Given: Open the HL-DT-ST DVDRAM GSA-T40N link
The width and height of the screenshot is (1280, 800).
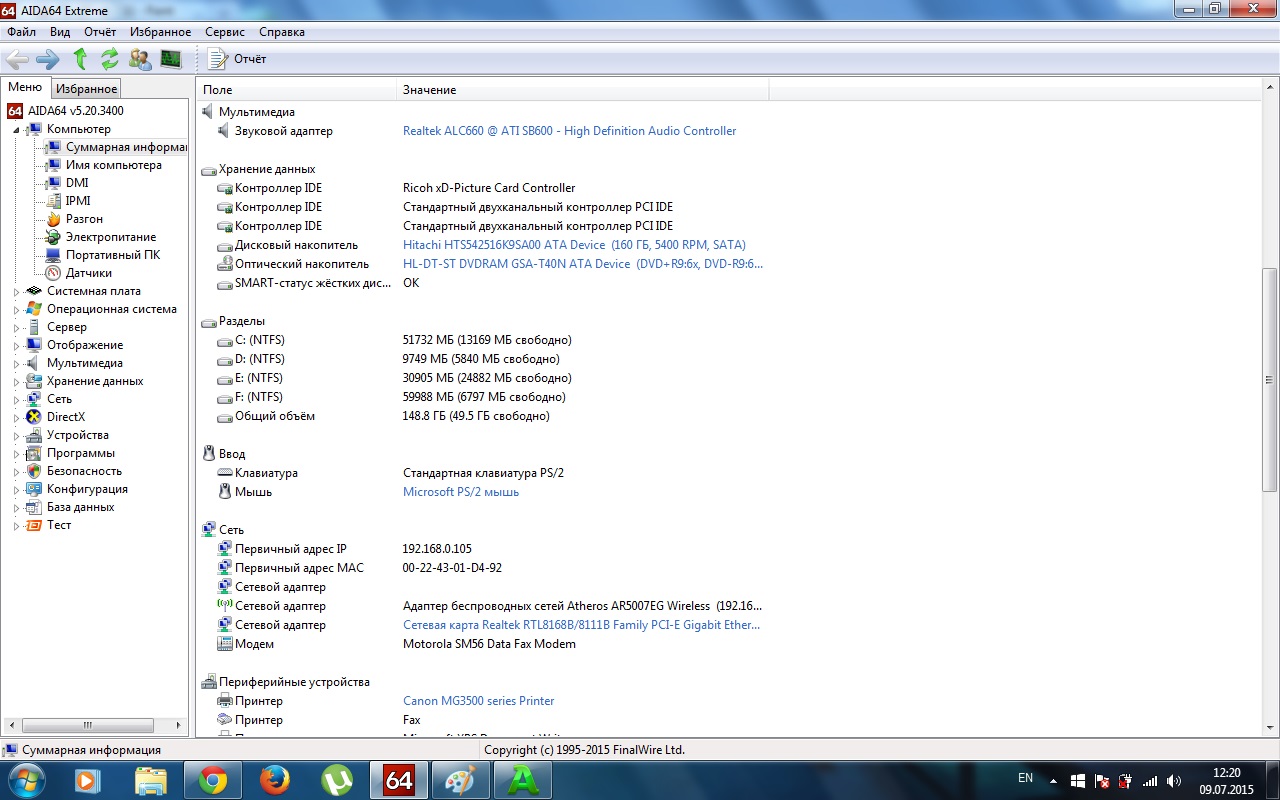Looking at the screenshot, I should (x=583, y=264).
